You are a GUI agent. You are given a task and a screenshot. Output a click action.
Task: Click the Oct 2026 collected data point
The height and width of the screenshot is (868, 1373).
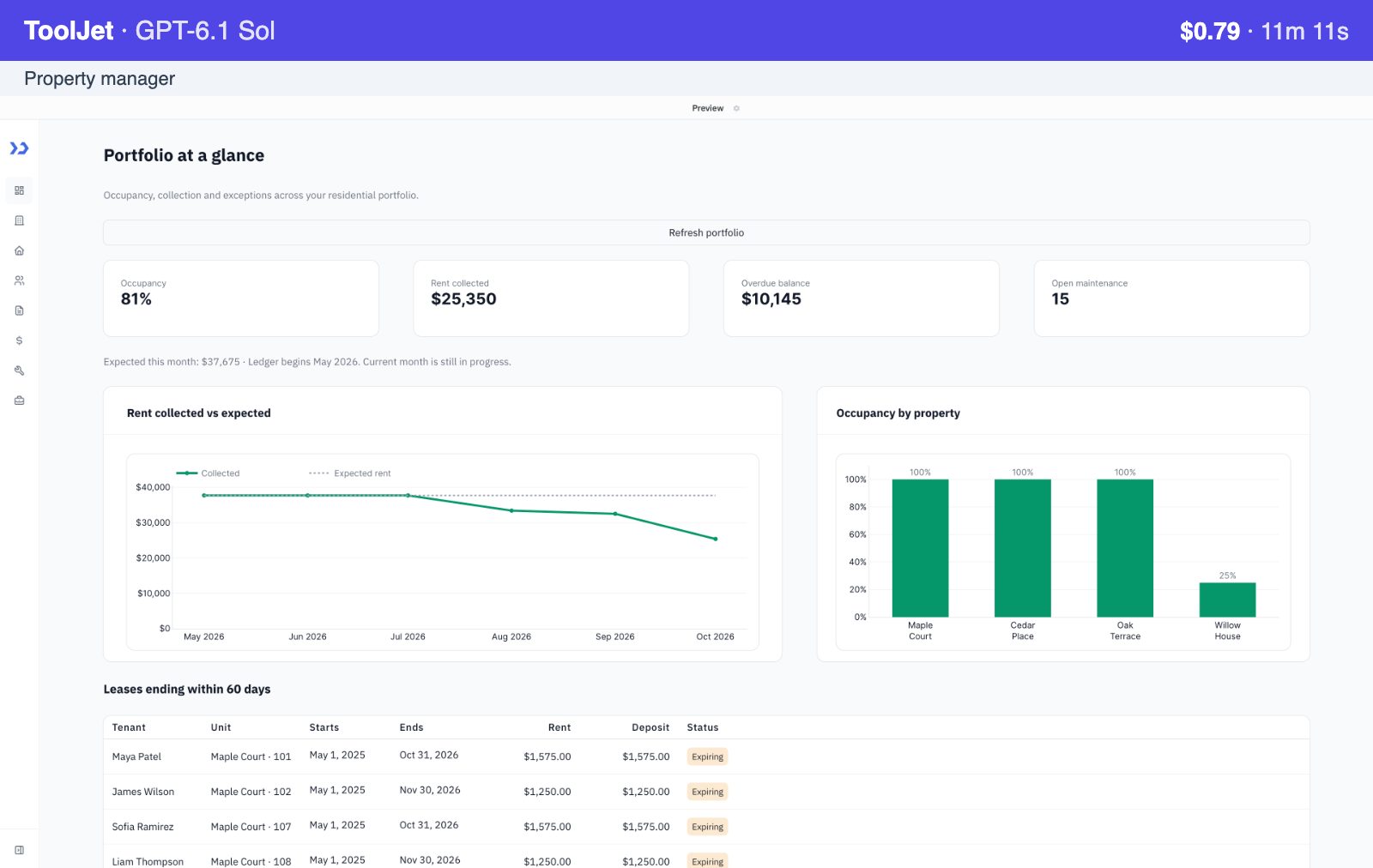(716, 539)
